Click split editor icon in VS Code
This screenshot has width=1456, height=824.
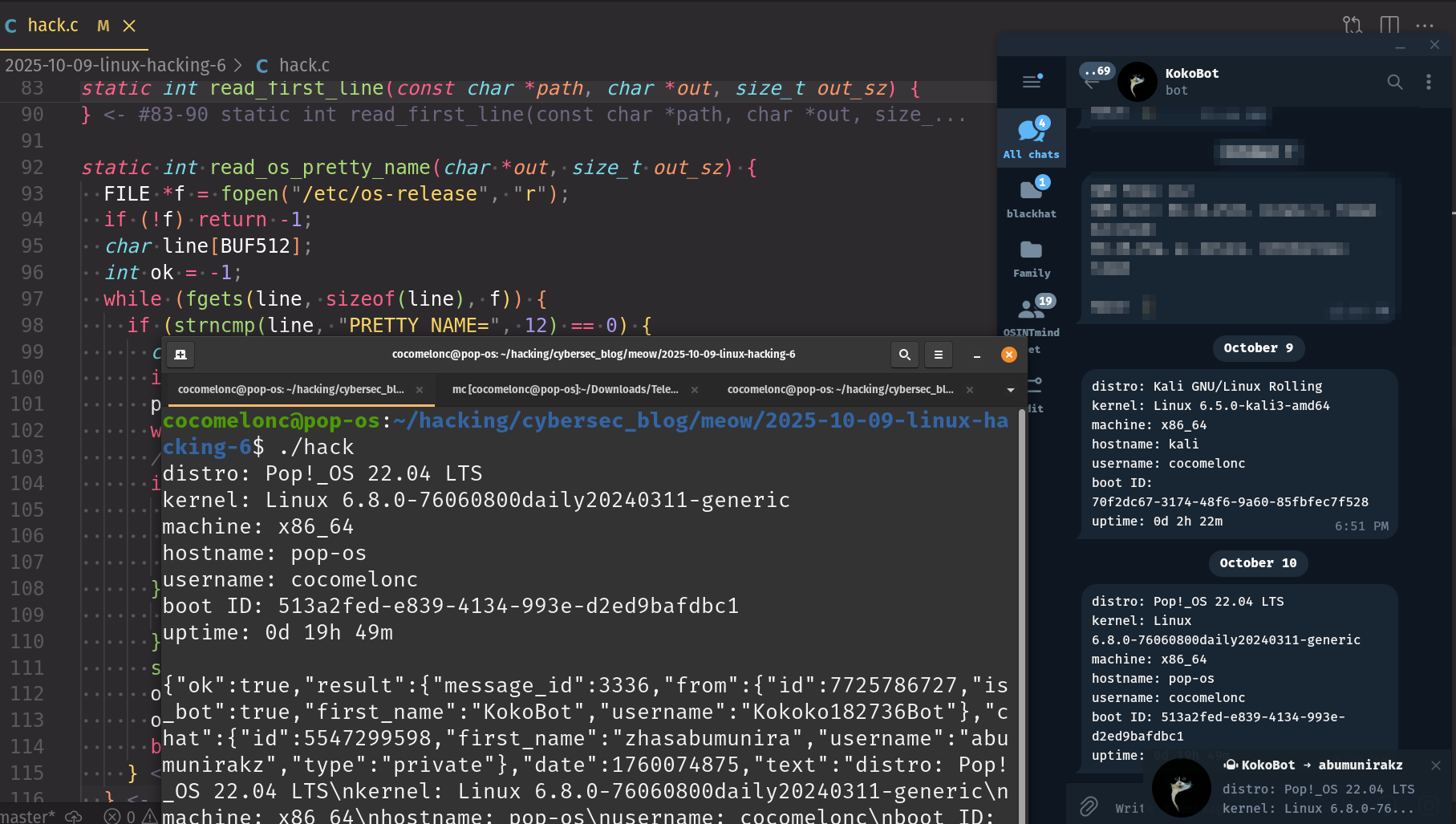(1389, 25)
